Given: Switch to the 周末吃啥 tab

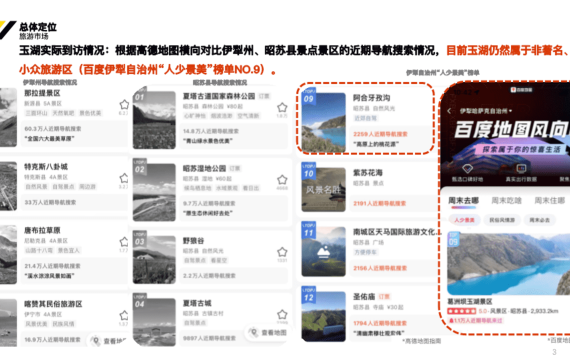Looking at the screenshot, I should (x=506, y=201).
